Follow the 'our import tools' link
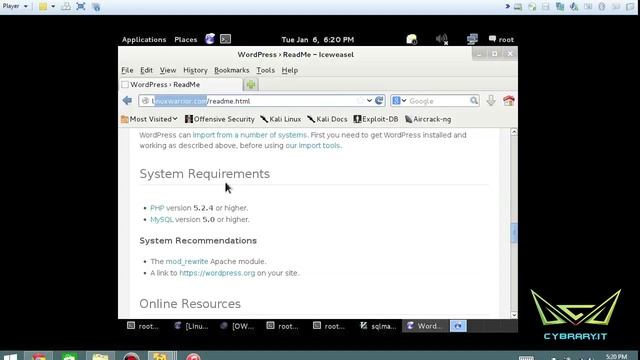This screenshot has height=360, width=640. [313, 146]
